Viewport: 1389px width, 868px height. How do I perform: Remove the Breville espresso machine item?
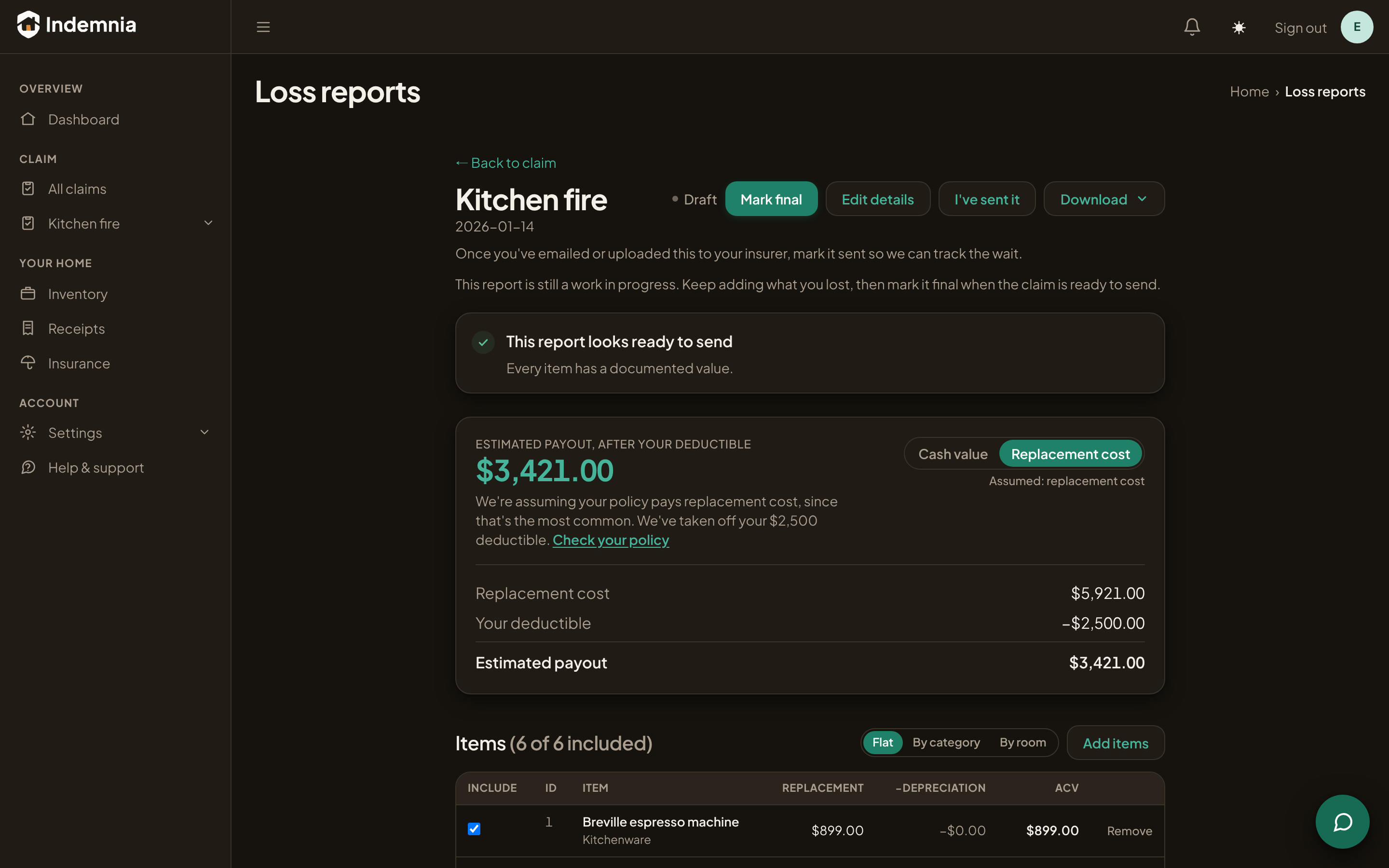(x=1130, y=831)
